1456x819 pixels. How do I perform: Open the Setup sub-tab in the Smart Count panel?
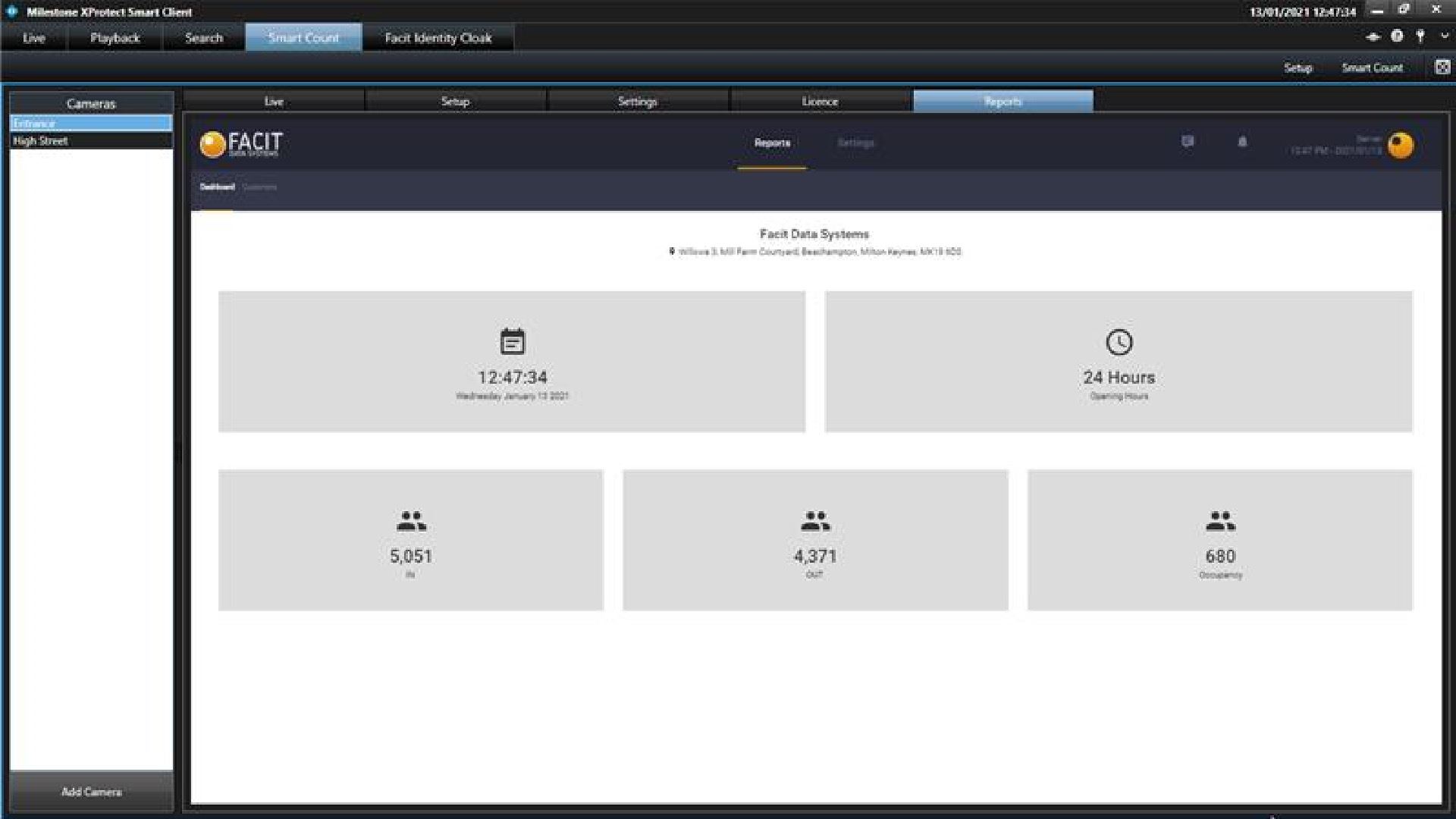(456, 102)
